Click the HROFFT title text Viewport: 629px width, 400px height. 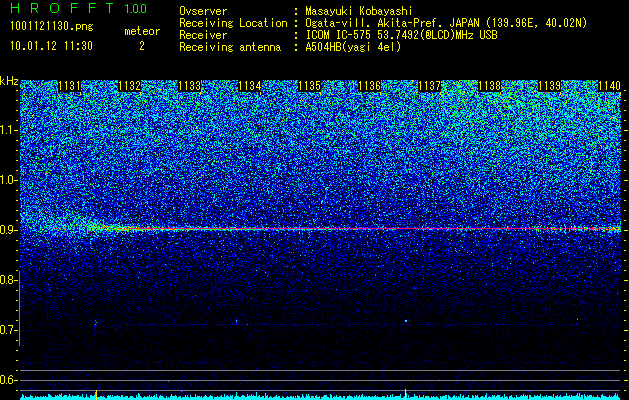tap(62, 8)
